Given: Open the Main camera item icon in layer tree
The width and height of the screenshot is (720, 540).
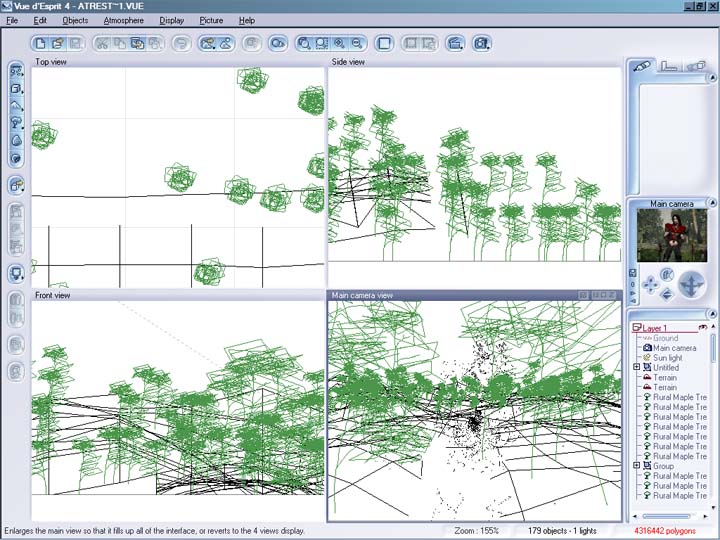Looking at the screenshot, I should 647,348.
